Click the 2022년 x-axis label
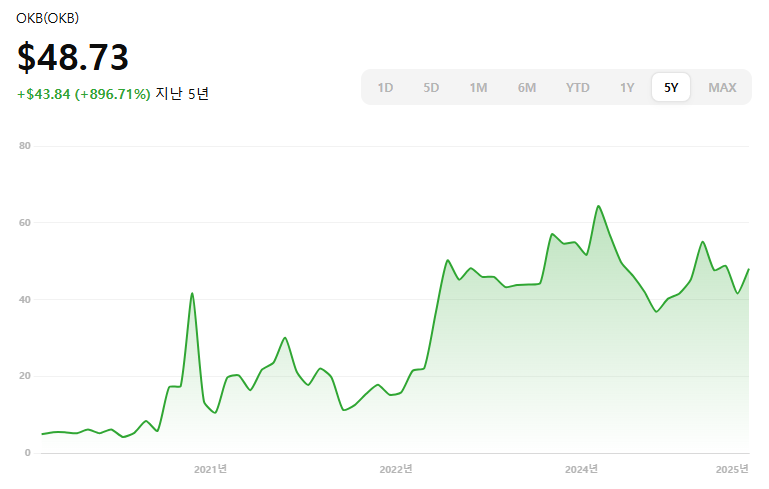The height and width of the screenshot is (489, 769). pyautogui.click(x=396, y=469)
